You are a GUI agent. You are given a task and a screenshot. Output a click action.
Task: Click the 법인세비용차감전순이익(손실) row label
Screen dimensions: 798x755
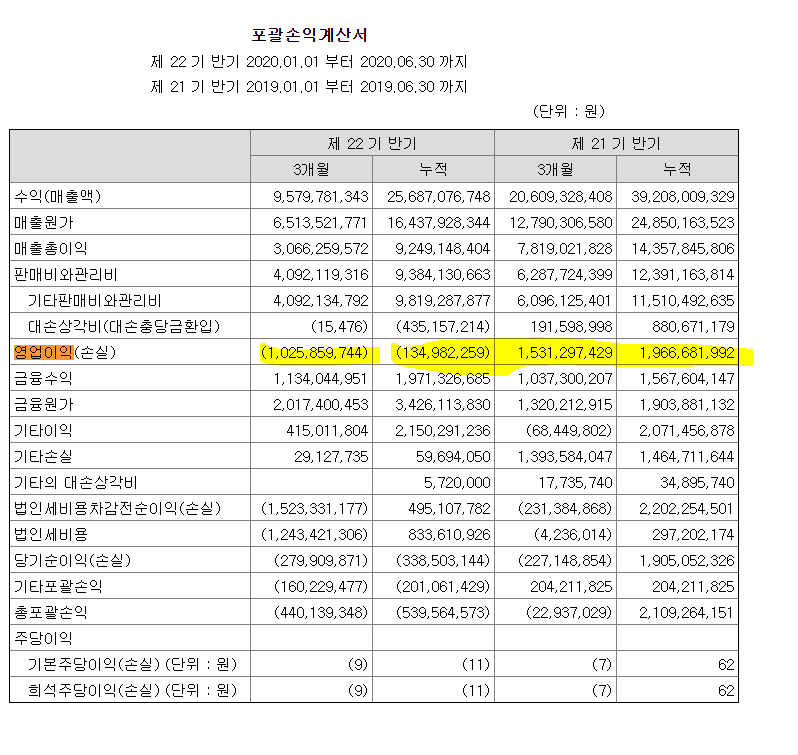pyautogui.click(x=118, y=508)
